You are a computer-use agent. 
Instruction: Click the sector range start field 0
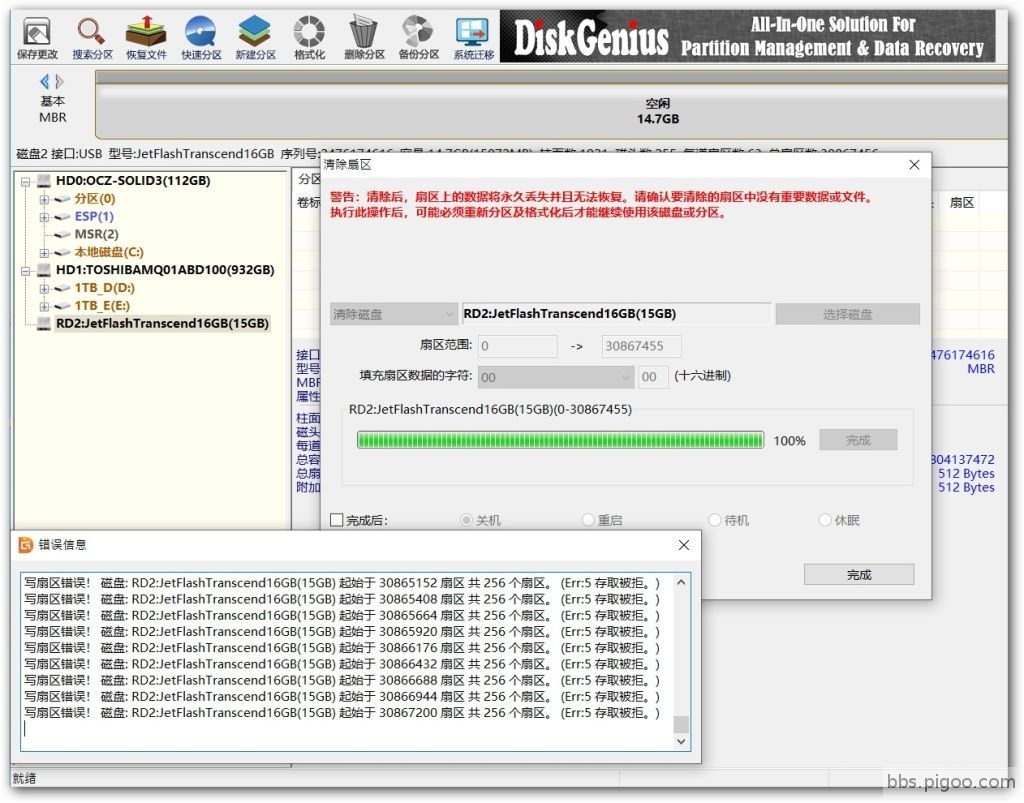tap(518, 346)
